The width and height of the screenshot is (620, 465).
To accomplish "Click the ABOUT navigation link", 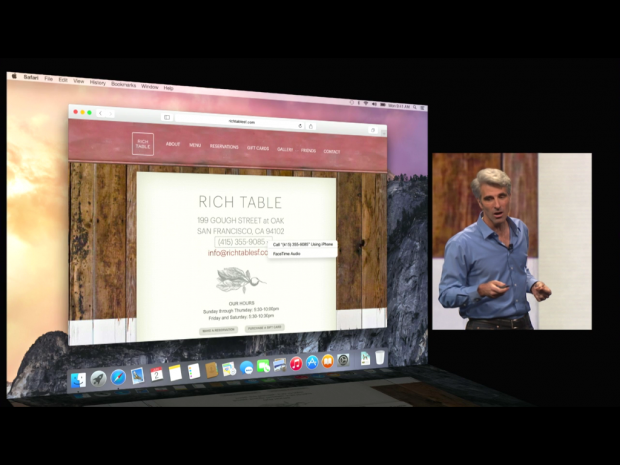I will point(173,144).
